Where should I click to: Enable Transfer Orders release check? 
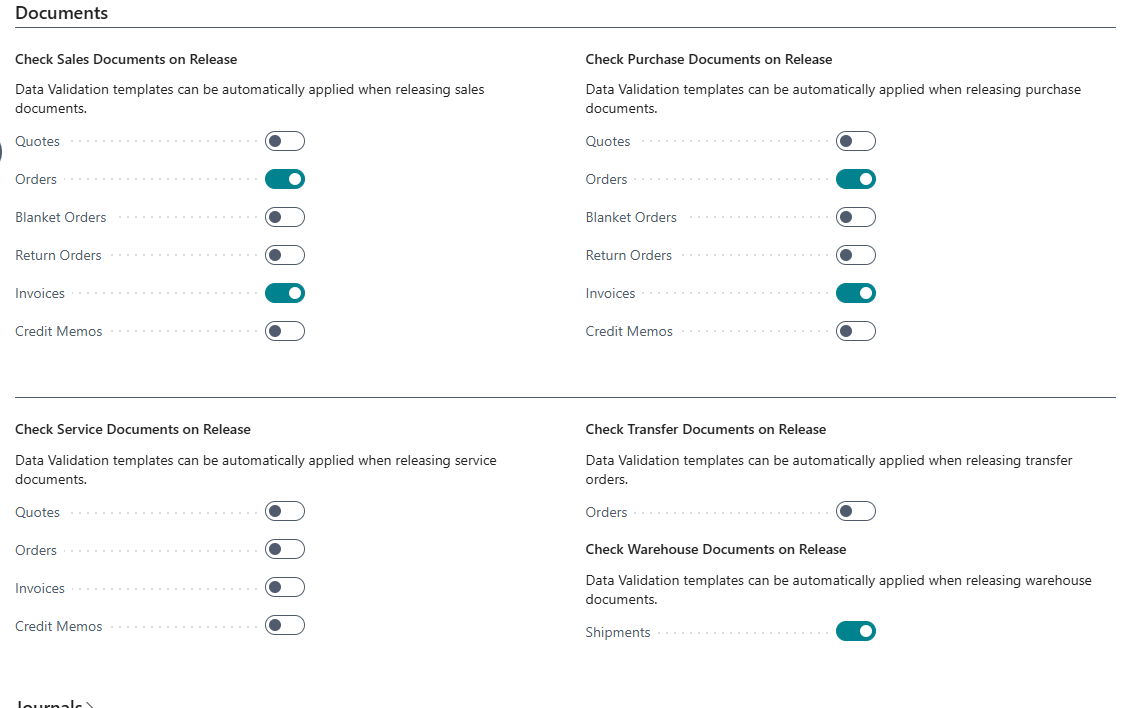855,512
